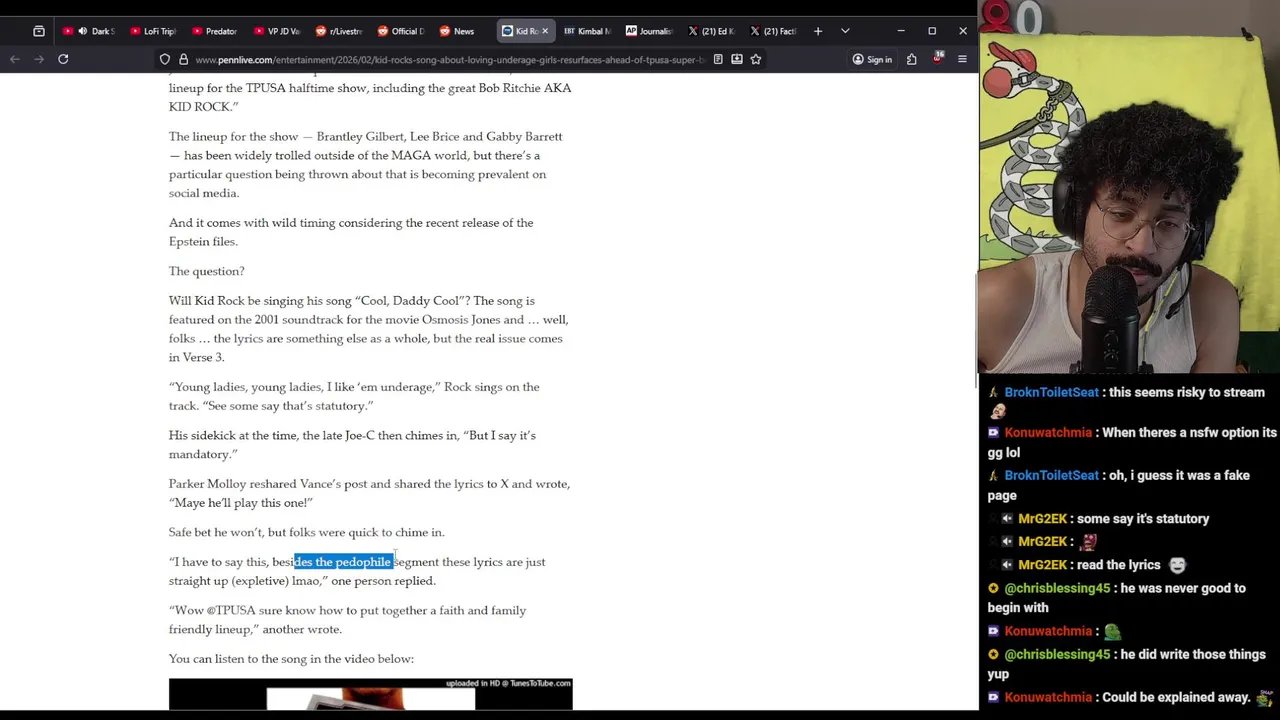Click the paragraph starting 'Will Kid Rock be singing'
Screen dimensions: 1280x720
point(368,329)
